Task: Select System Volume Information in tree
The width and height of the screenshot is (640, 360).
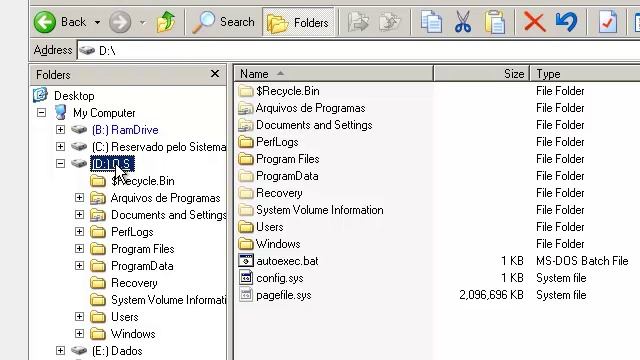Action: tap(169, 300)
